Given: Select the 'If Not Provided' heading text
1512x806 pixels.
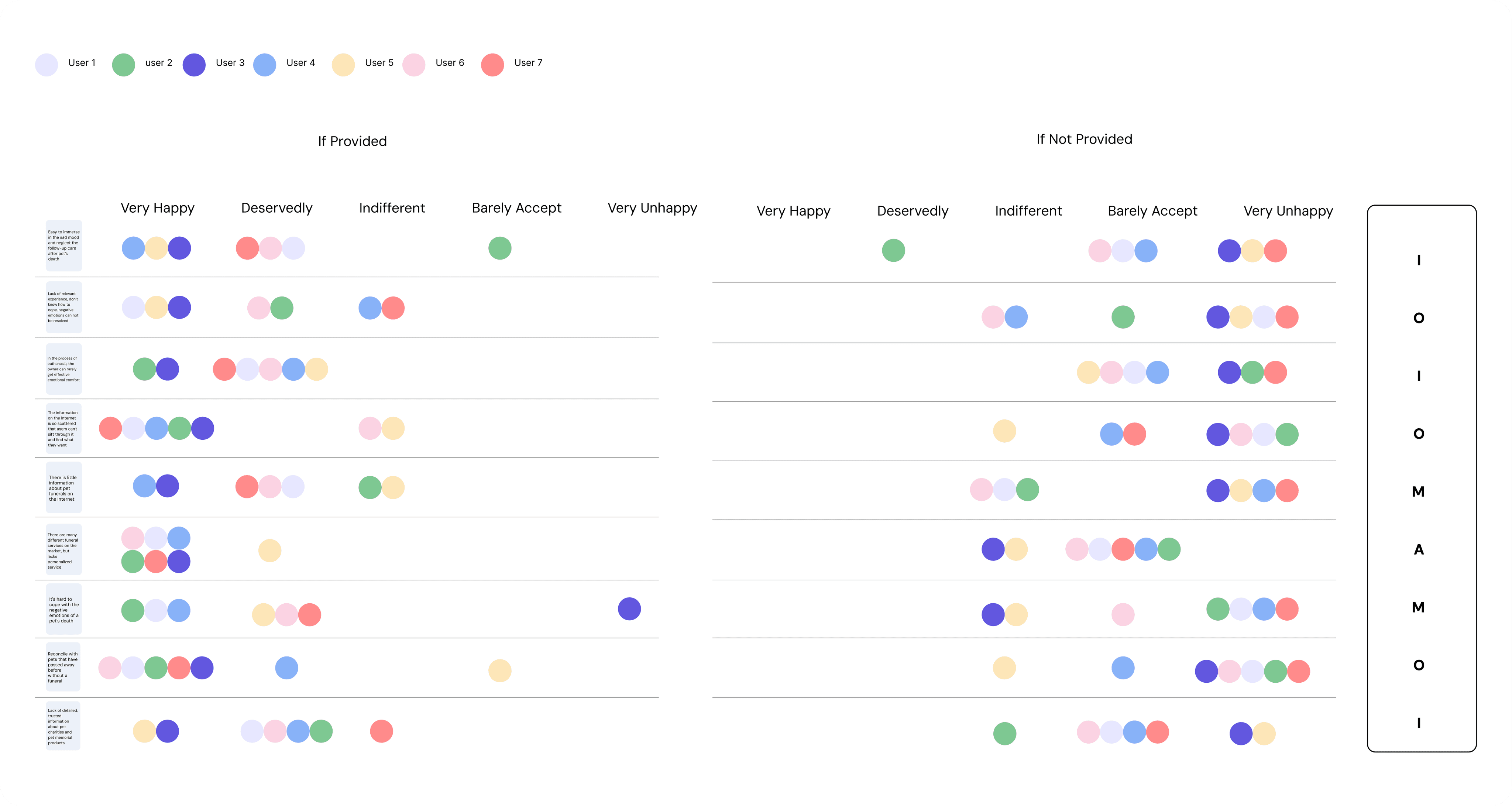Looking at the screenshot, I should [1084, 139].
